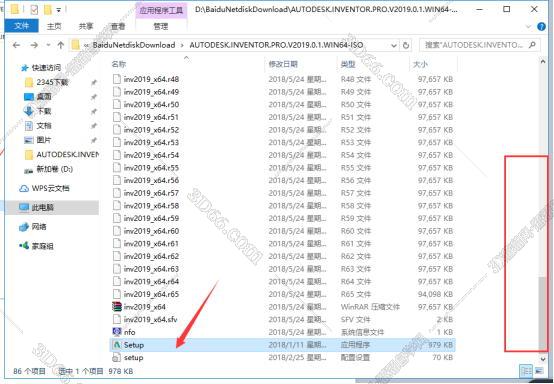The width and height of the screenshot is (554, 384).
Task: Click the 94,098 KB size cell
Action: 435,294
